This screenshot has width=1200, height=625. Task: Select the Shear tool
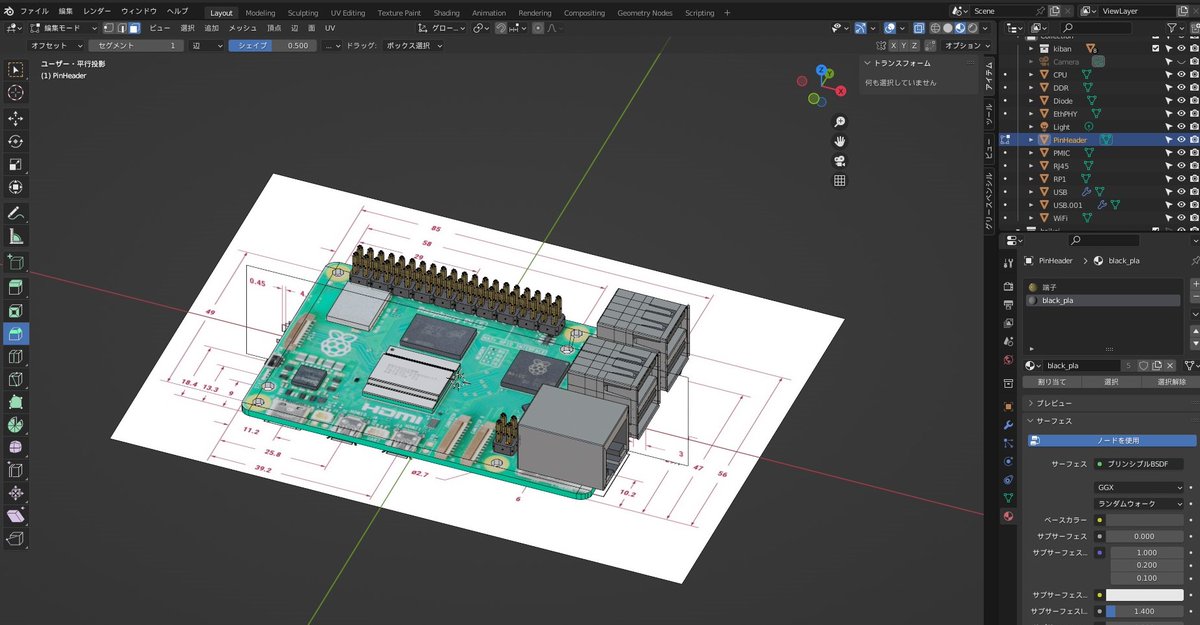tap(16, 516)
